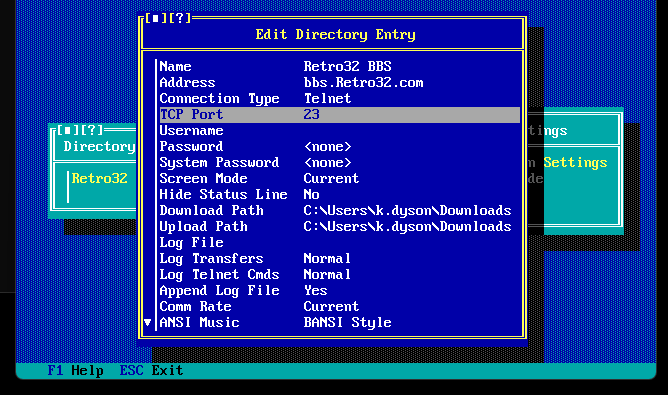Screen dimensions: 668x395
Task: Select the Settings item in right window
Action: [575, 163]
